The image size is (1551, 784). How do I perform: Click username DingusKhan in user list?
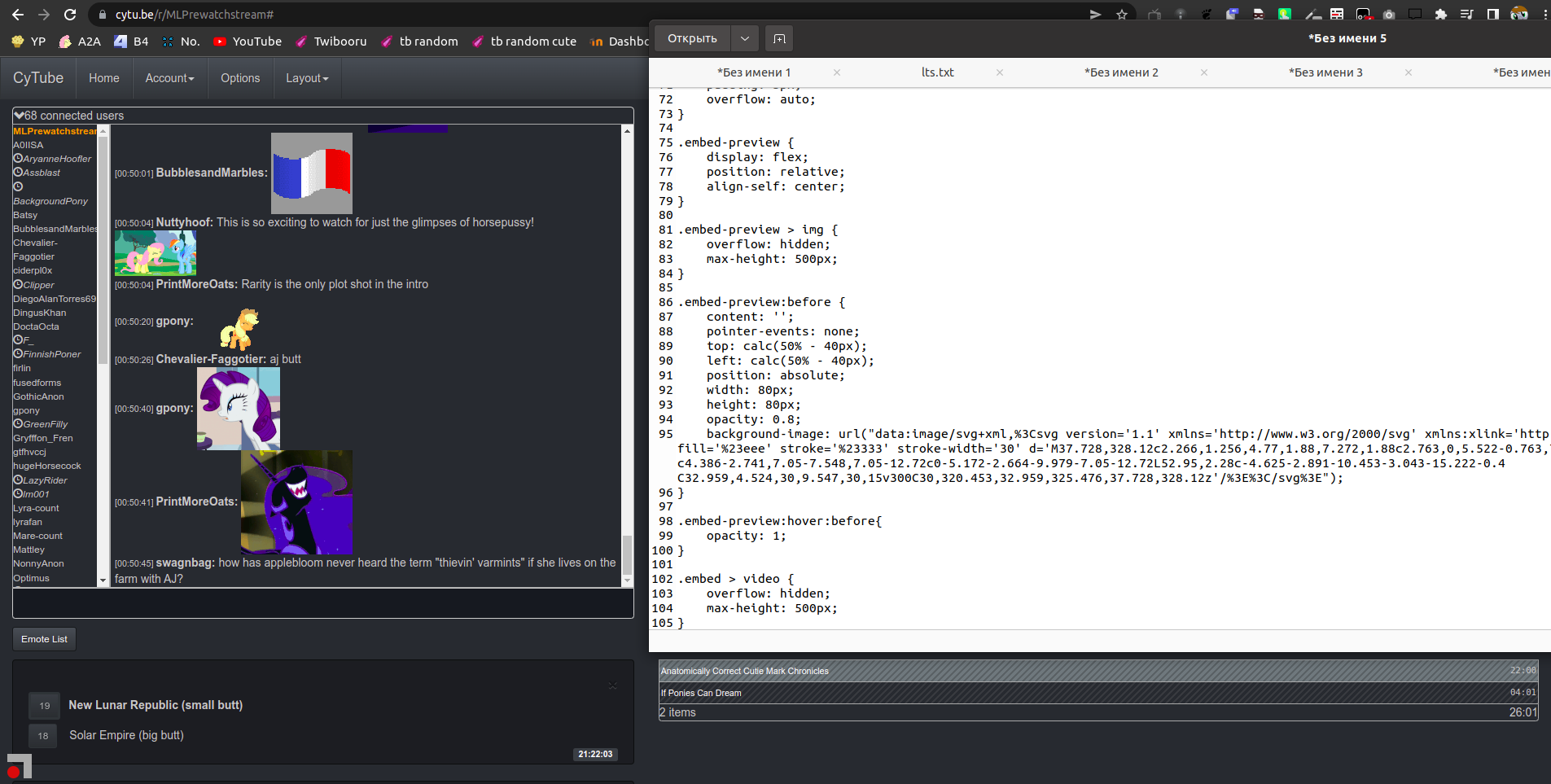point(40,313)
